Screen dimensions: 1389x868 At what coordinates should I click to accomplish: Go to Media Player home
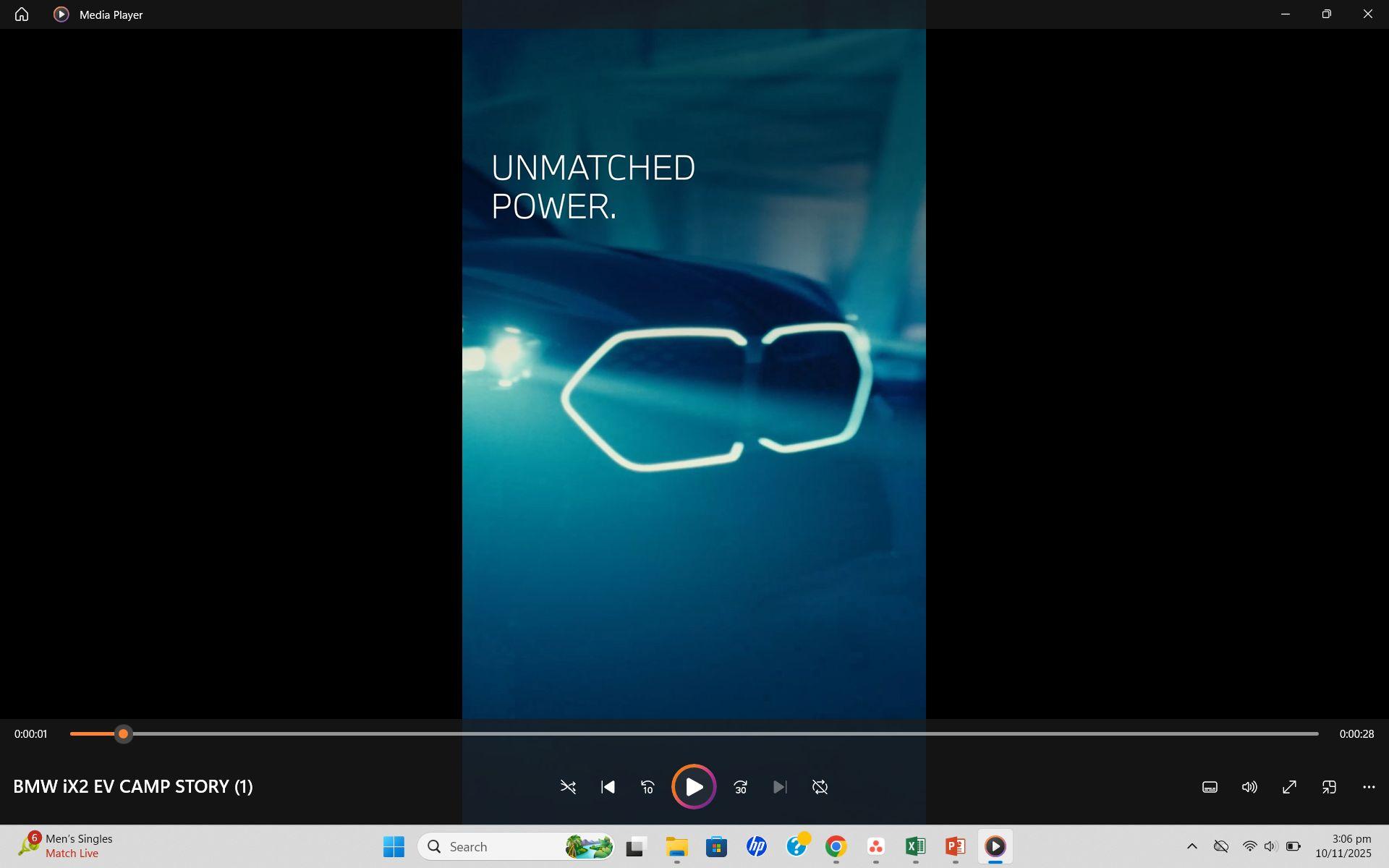[x=22, y=14]
